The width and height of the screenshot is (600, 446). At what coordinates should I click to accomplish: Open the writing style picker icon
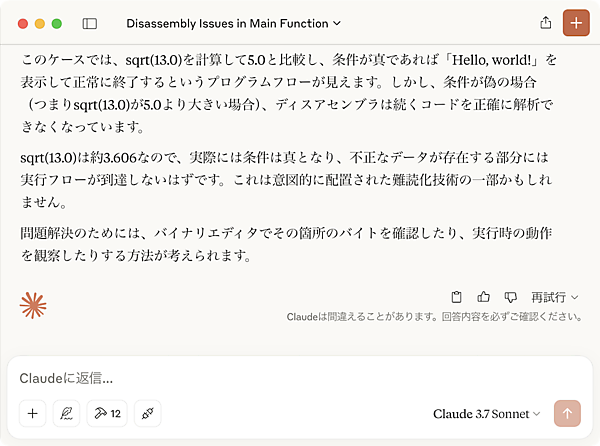coord(67,413)
